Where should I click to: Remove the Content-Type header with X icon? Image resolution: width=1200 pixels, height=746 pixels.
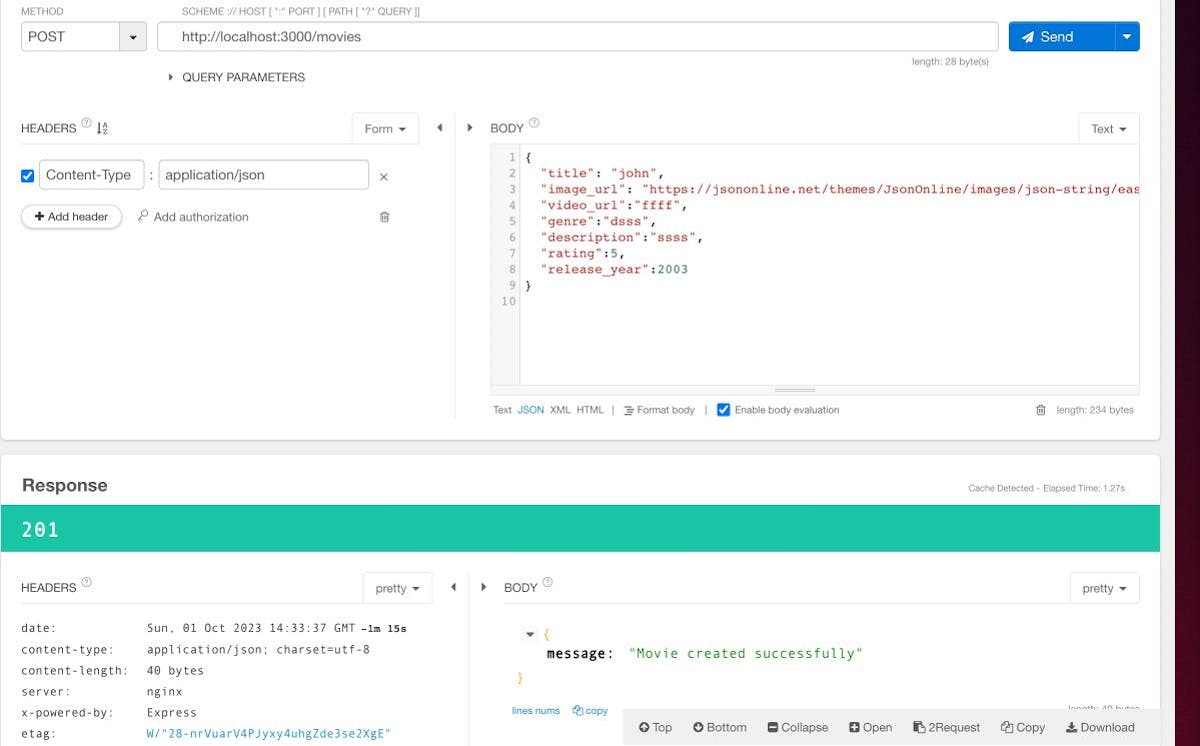point(383,176)
